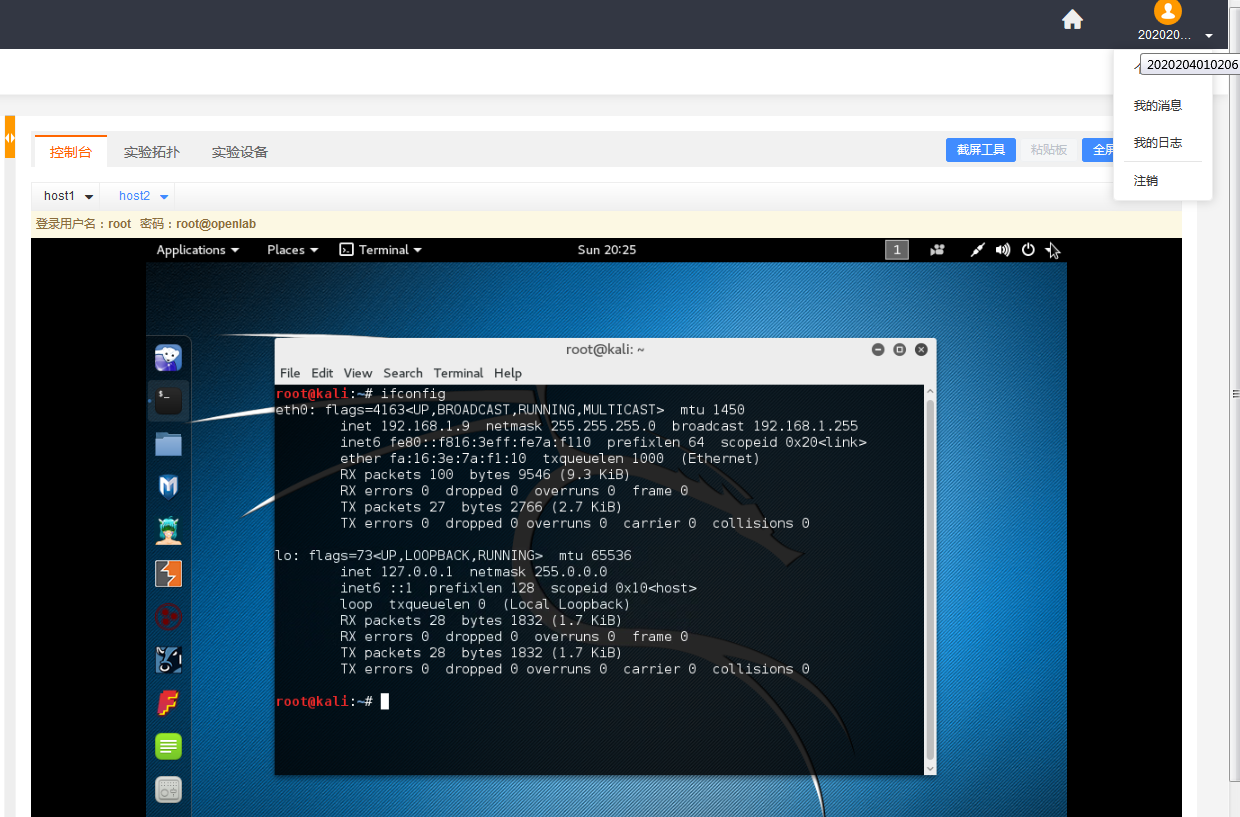Viewport: 1240px width, 817px height.
Task: Launch Armitage green-haired girl dock icon
Action: tap(168, 530)
